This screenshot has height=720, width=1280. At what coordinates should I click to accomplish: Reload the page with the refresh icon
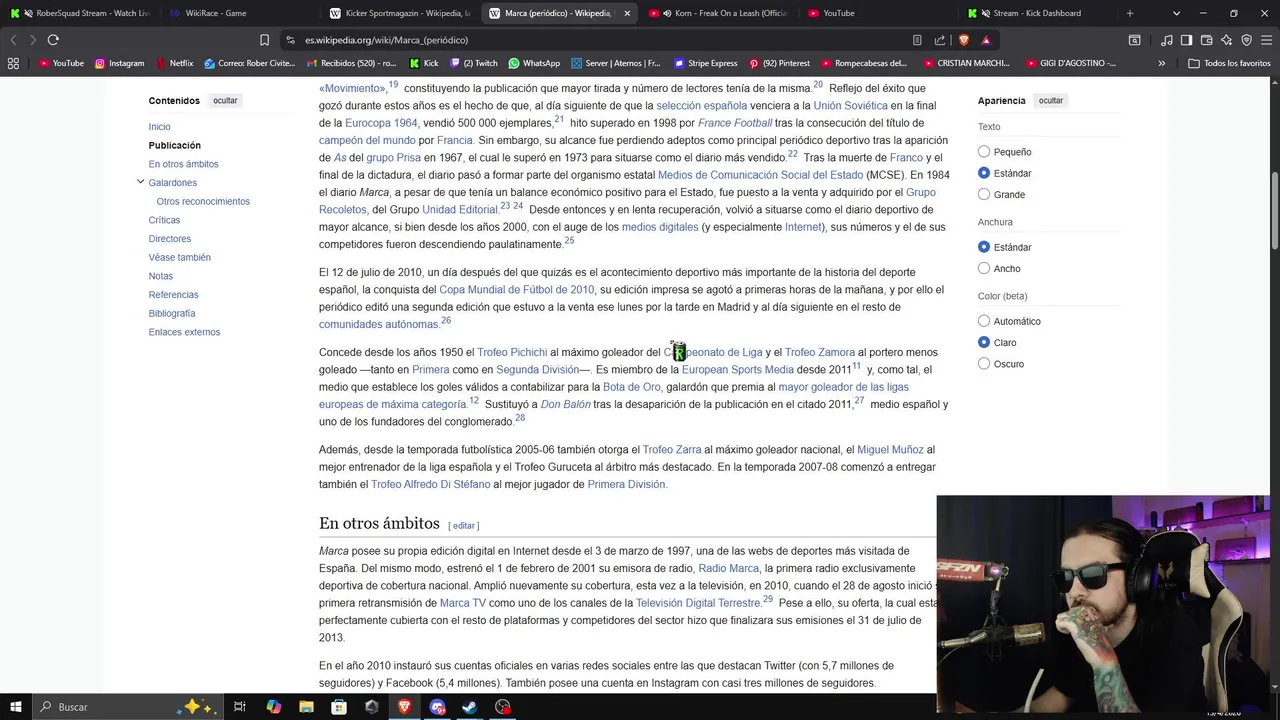click(x=53, y=40)
